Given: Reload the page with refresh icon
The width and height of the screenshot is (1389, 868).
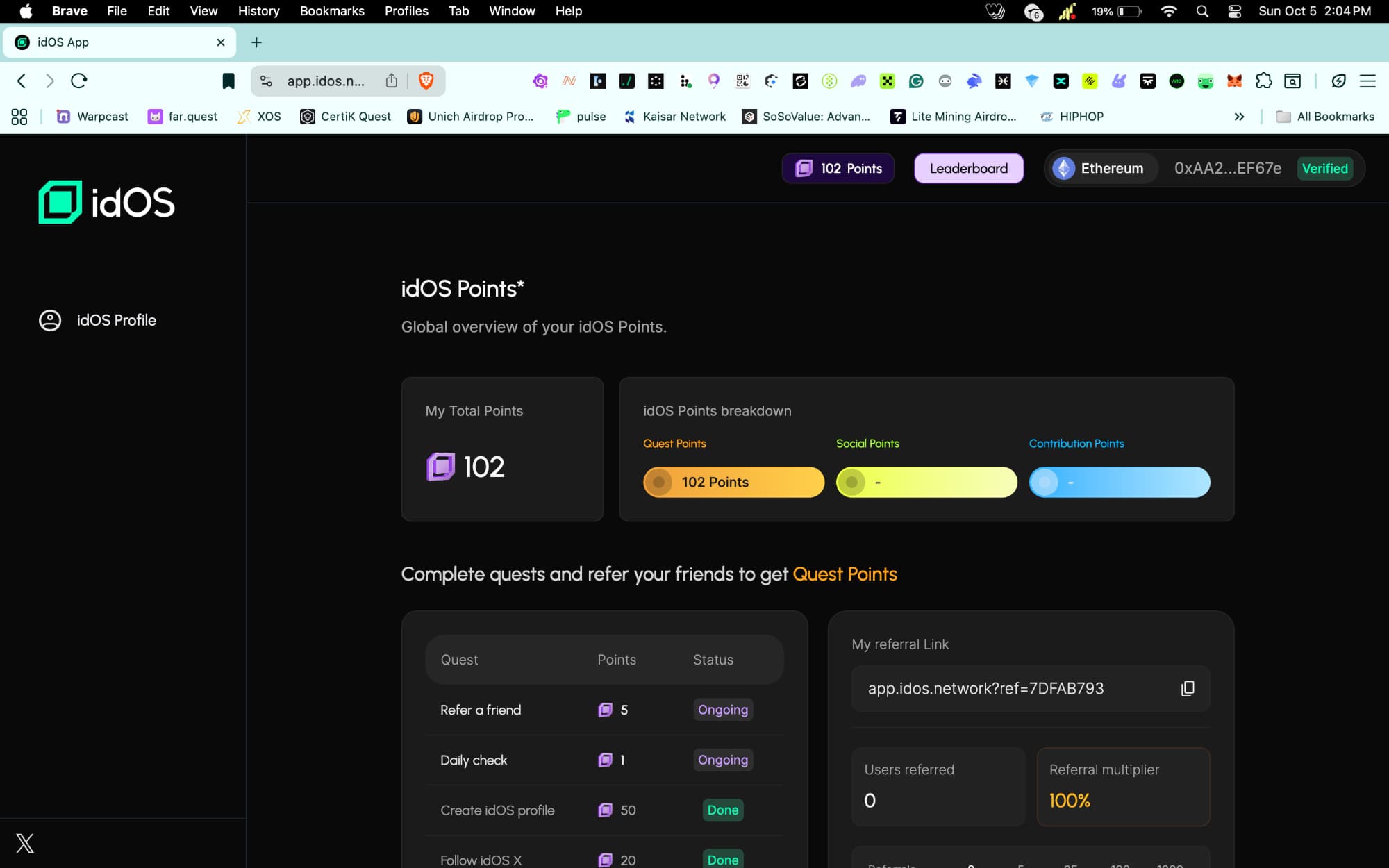Looking at the screenshot, I should 79,81.
